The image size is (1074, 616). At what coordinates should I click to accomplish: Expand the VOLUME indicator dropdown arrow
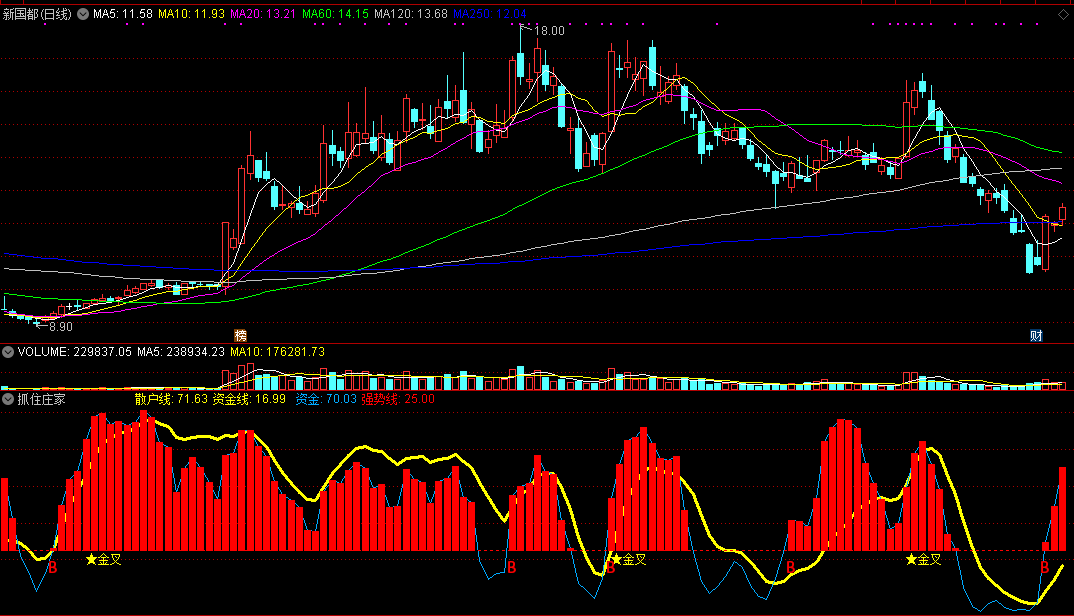pyautogui.click(x=8, y=352)
